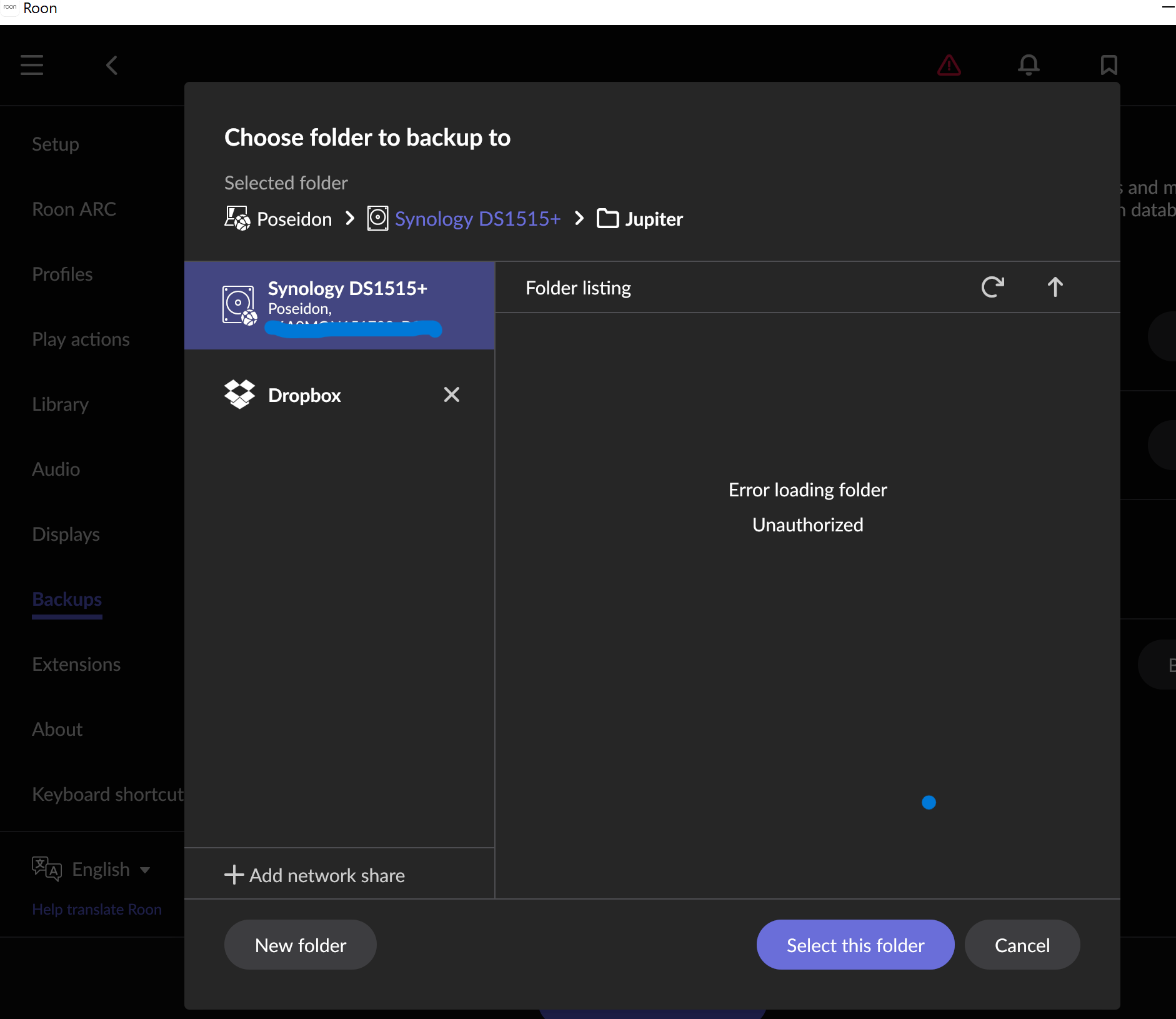Click the Jupiter folder in breadcrumb

tap(654, 219)
